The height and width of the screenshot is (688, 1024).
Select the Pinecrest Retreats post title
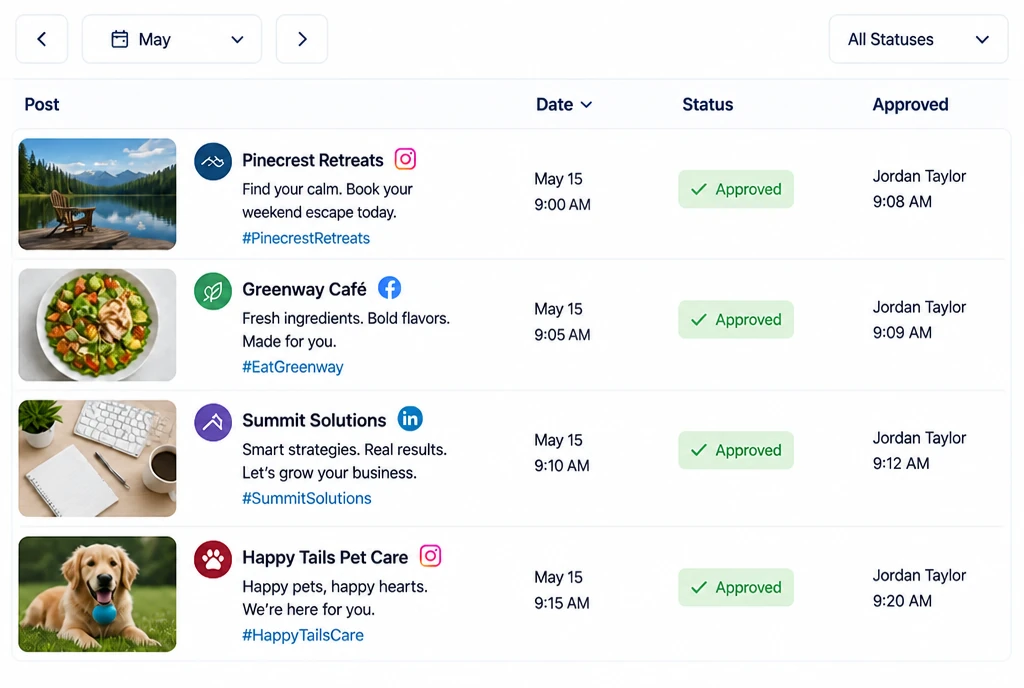pyautogui.click(x=313, y=160)
